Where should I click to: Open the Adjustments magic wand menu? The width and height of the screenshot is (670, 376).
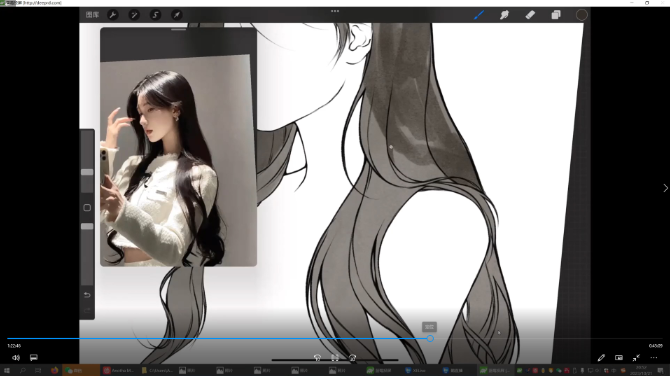pyautogui.click(x=134, y=15)
